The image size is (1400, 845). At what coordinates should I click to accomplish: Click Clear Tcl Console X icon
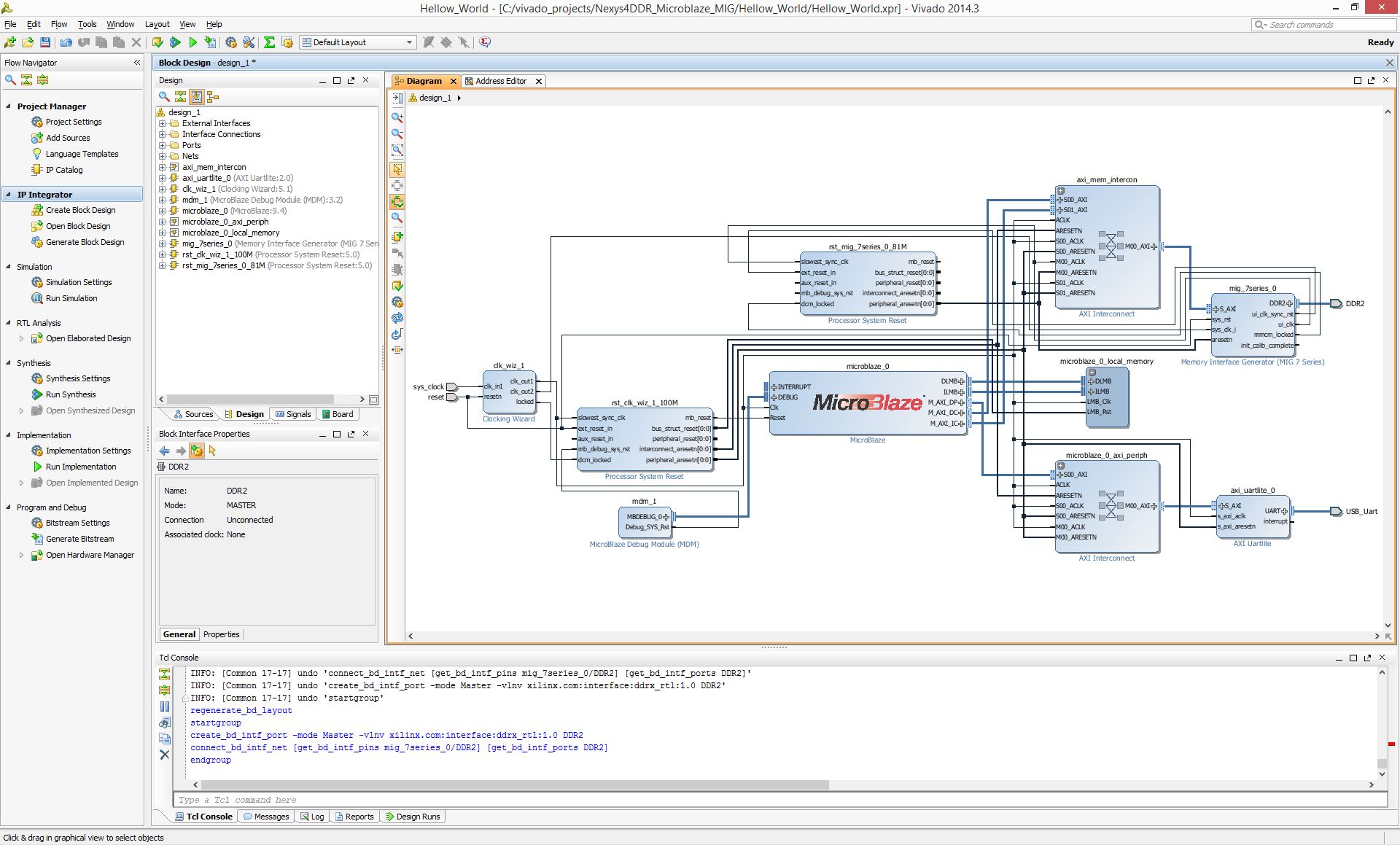click(x=165, y=755)
